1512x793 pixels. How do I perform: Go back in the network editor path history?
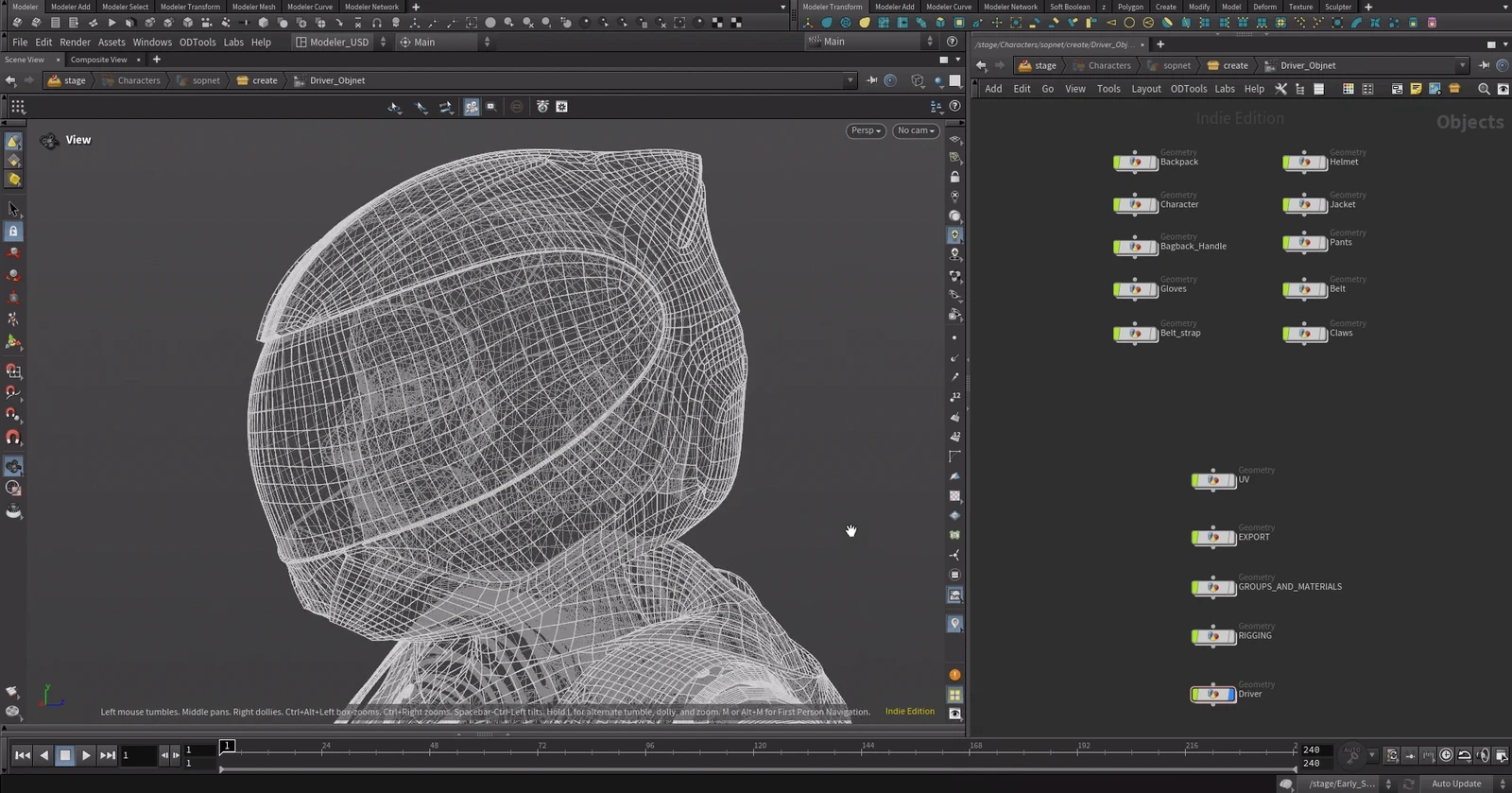coord(981,65)
